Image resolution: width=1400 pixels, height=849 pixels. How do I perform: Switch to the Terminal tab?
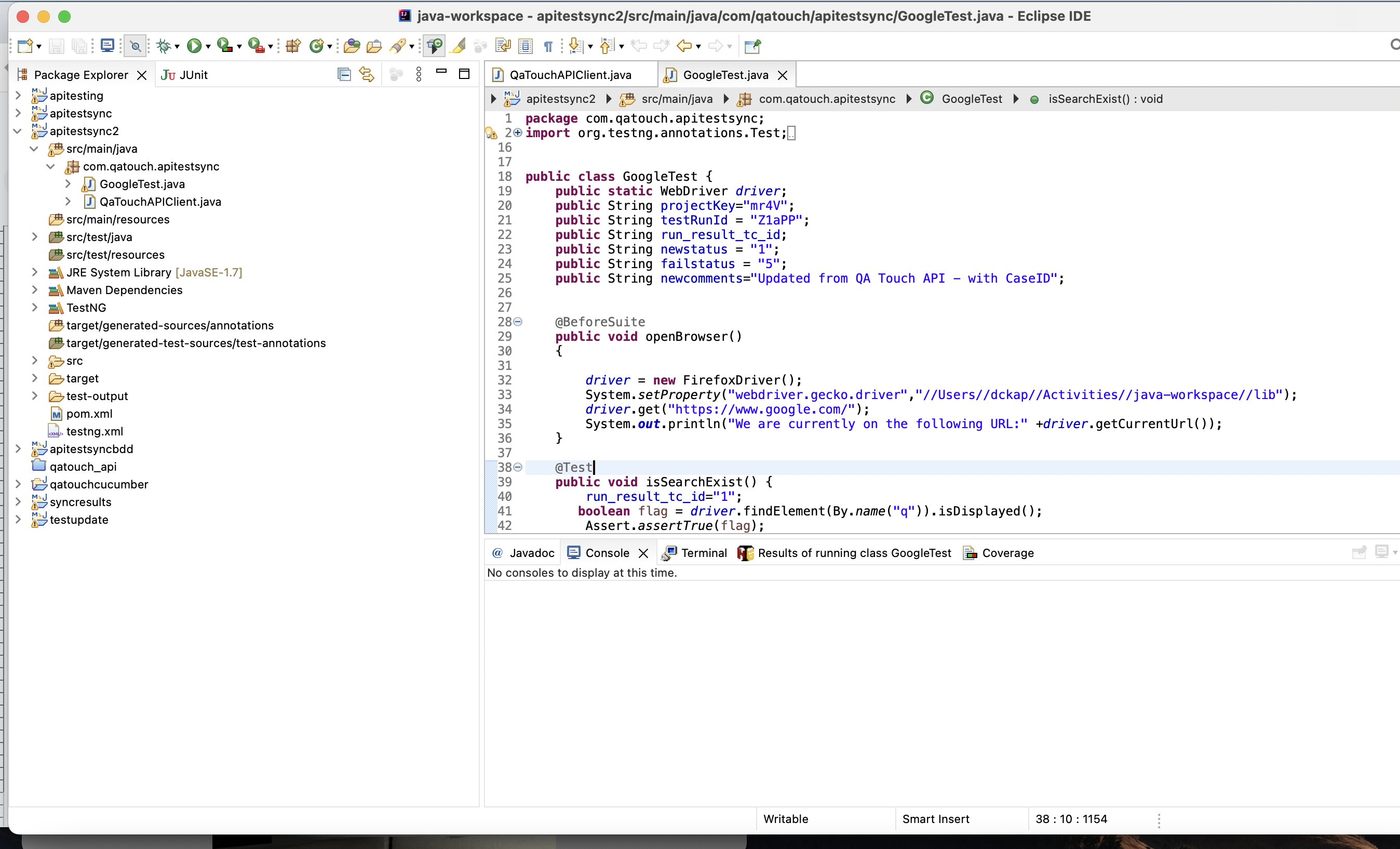695,553
